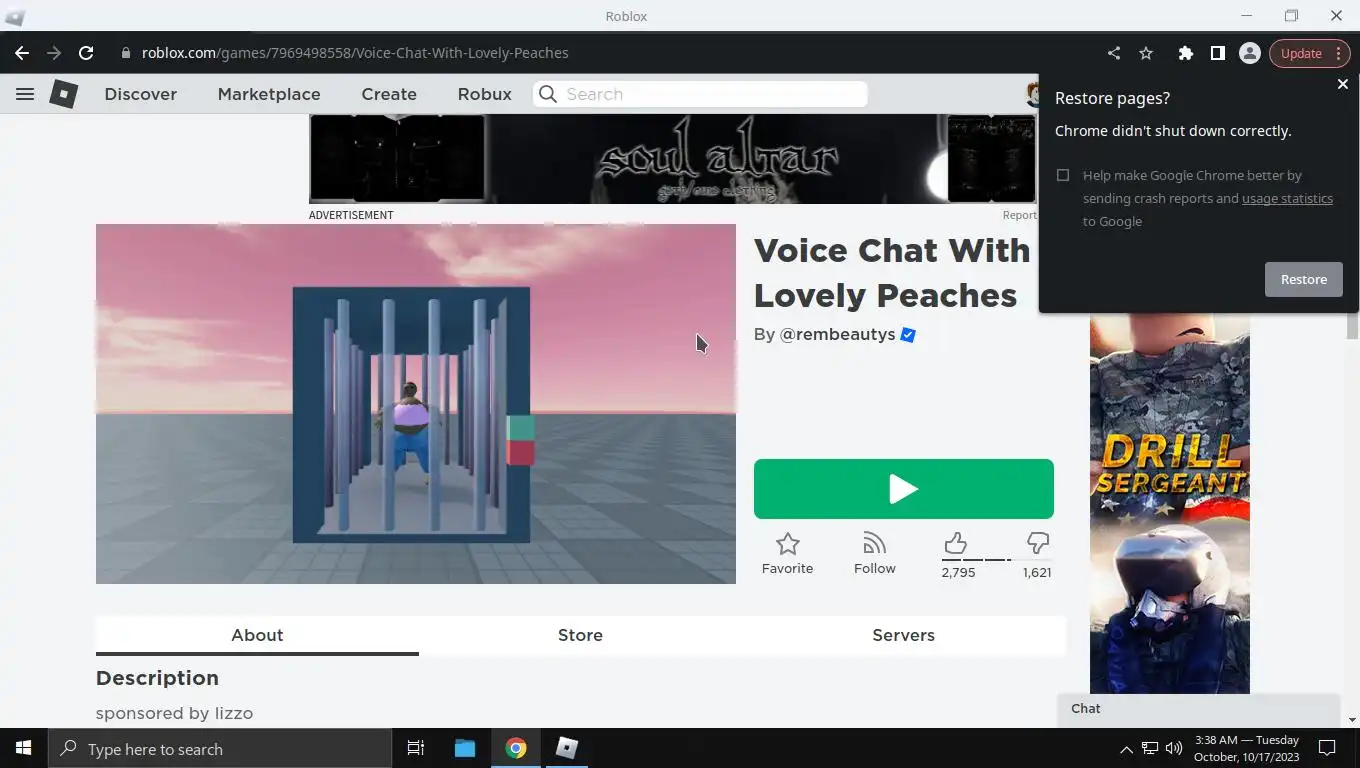Open the usage statistics link
The image size is (1360, 768).
click(x=1287, y=198)
